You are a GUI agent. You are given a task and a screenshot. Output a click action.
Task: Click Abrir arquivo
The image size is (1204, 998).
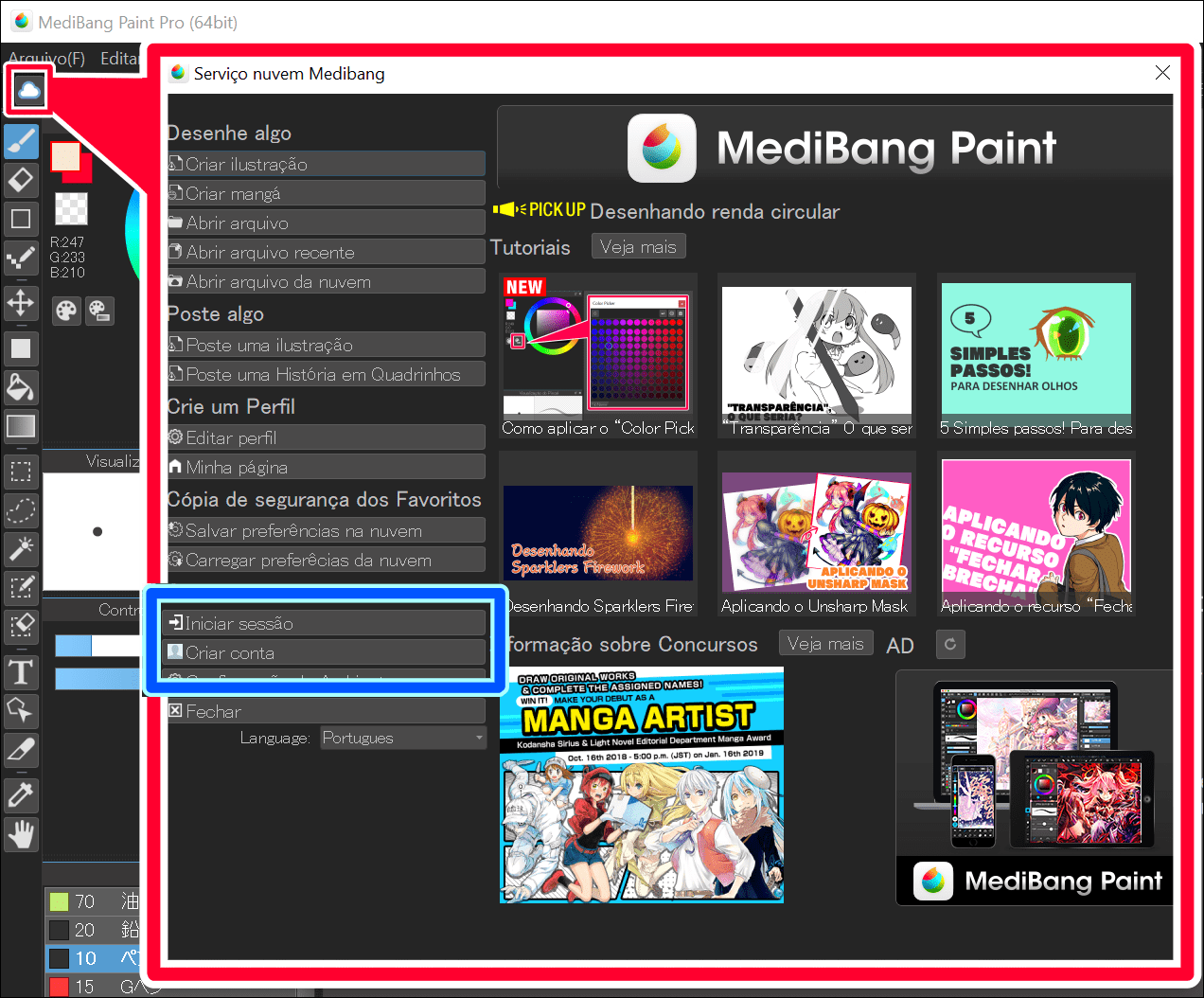tap(327, 223)
